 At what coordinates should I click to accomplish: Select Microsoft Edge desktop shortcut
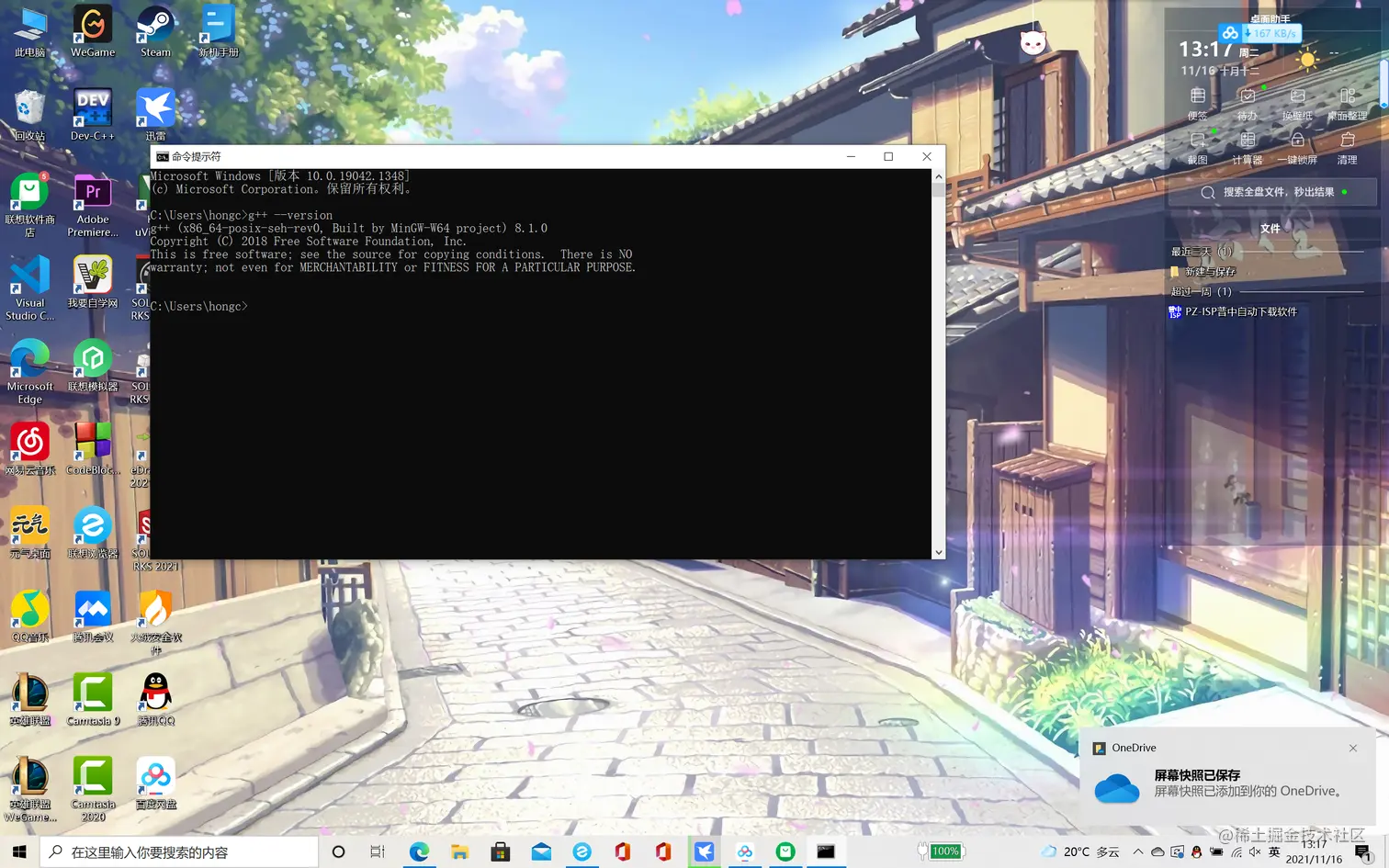tap(30, 373)
